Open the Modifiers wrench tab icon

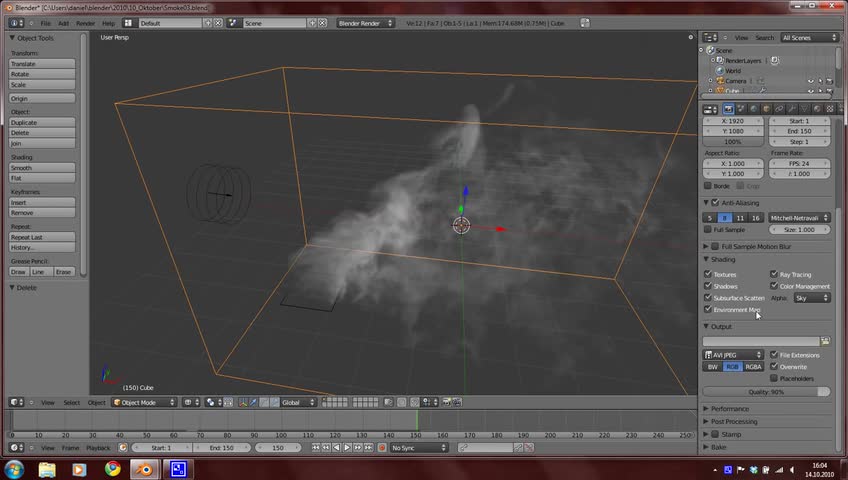(792, 109)
